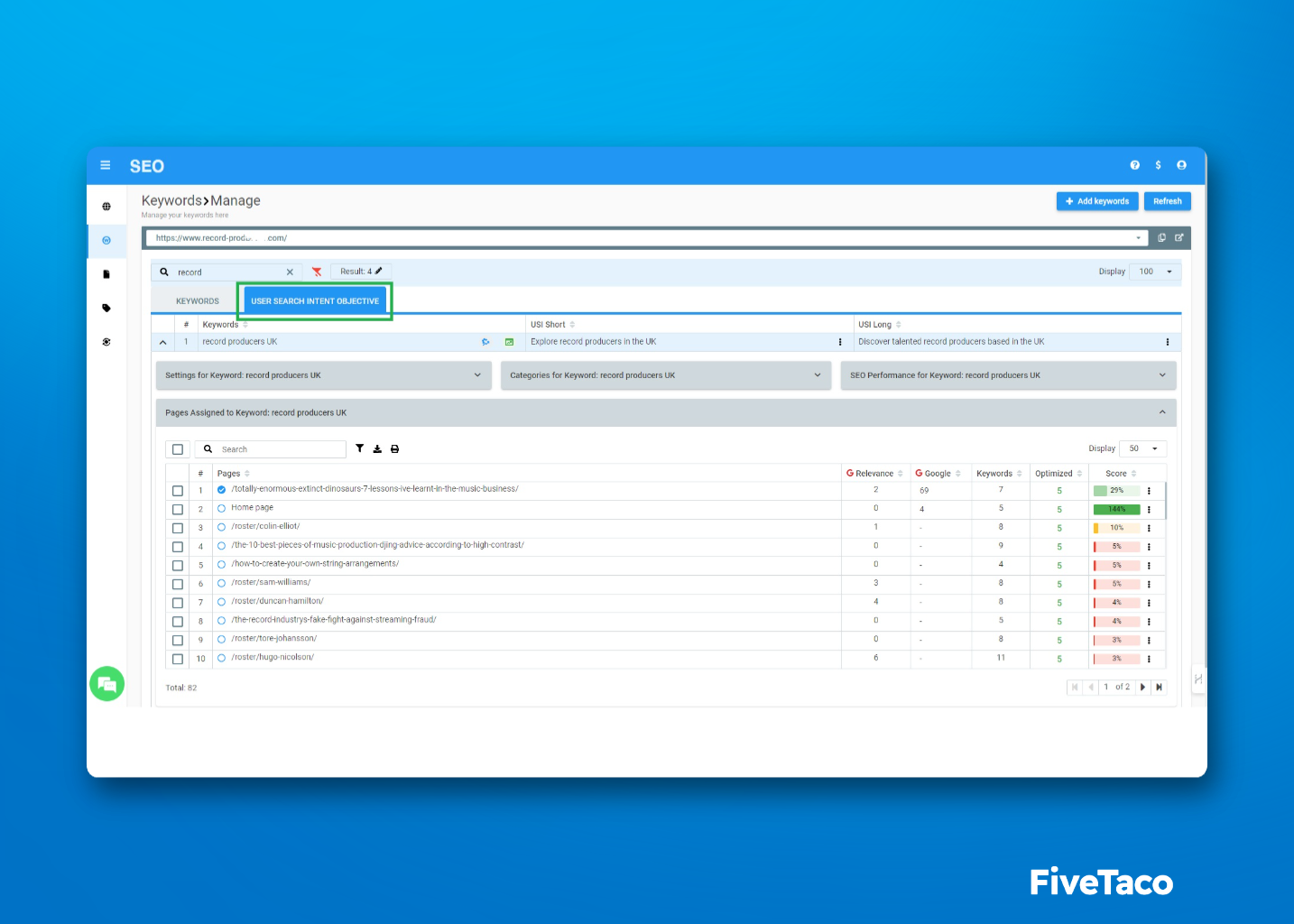Sort pages by Optimized column
Viewport: 1294px width, 924px height.
[x=1058, y=474]
